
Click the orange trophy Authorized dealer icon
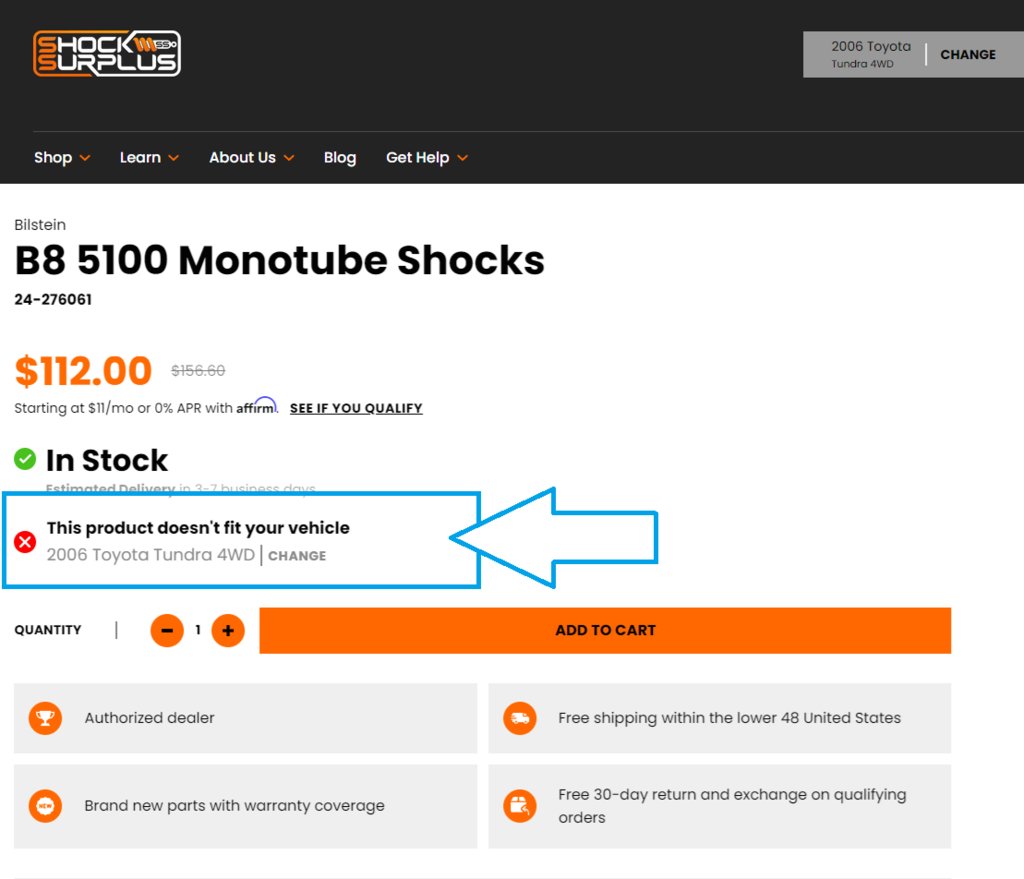pos(45,718)
